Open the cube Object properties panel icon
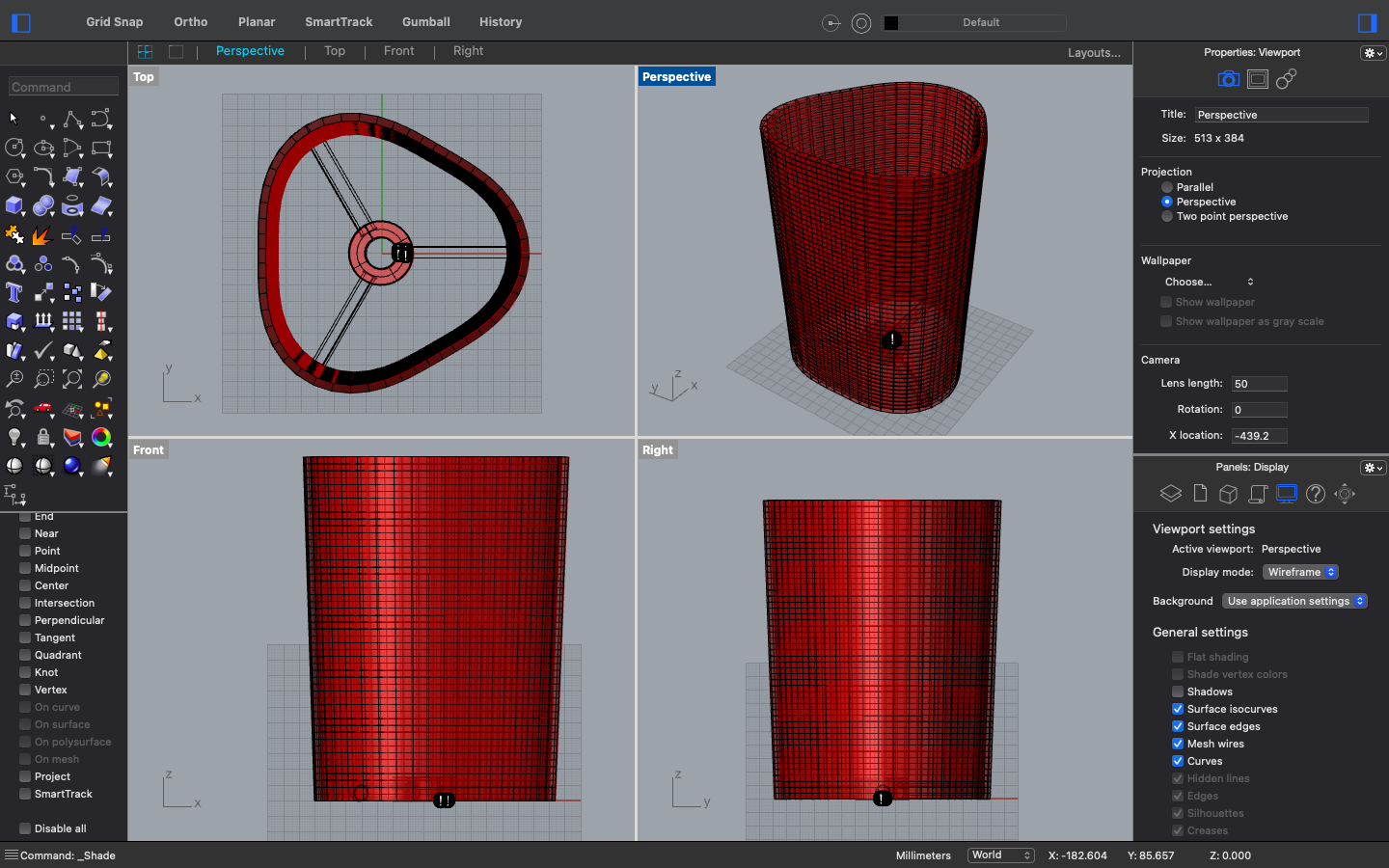 pyautogui.click(x=1228, y=494)
